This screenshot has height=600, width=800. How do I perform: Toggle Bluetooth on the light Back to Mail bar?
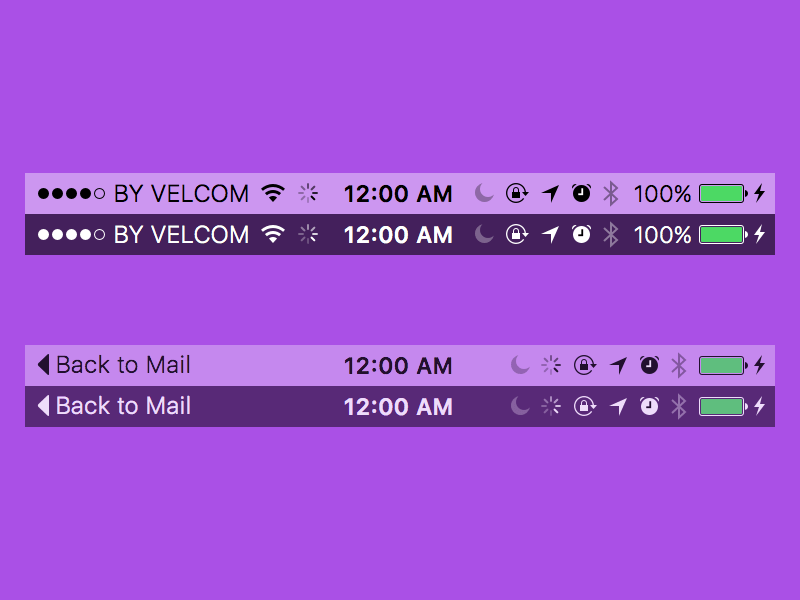[679, 365]
